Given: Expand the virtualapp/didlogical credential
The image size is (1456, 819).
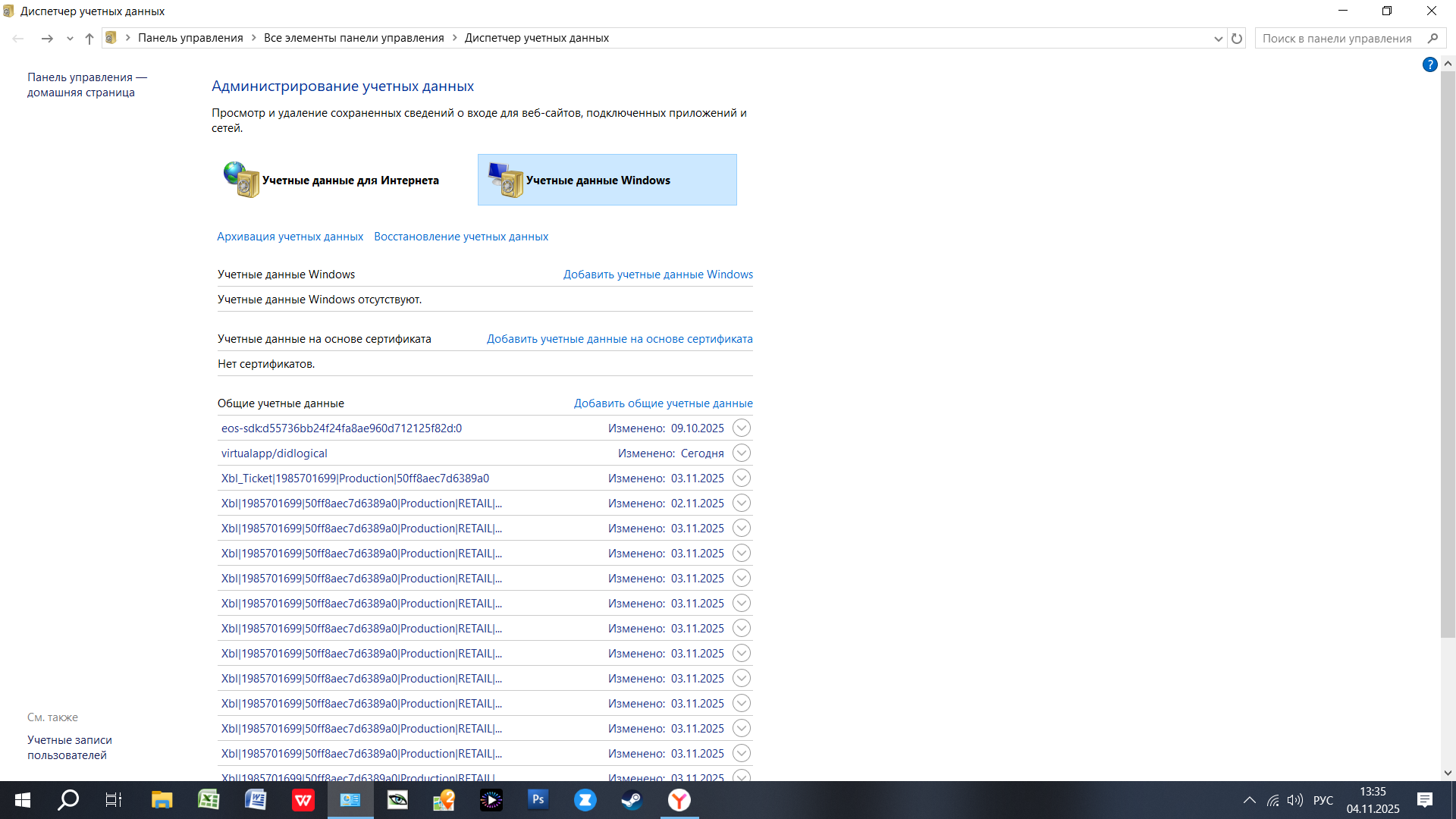Looking at the screenshot, I should [x=742, y=453].
